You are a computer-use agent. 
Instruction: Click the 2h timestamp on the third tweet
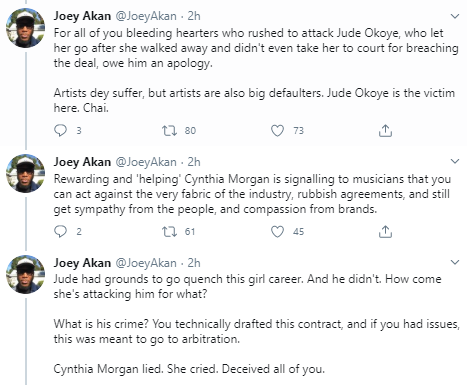tap(194, 263)
